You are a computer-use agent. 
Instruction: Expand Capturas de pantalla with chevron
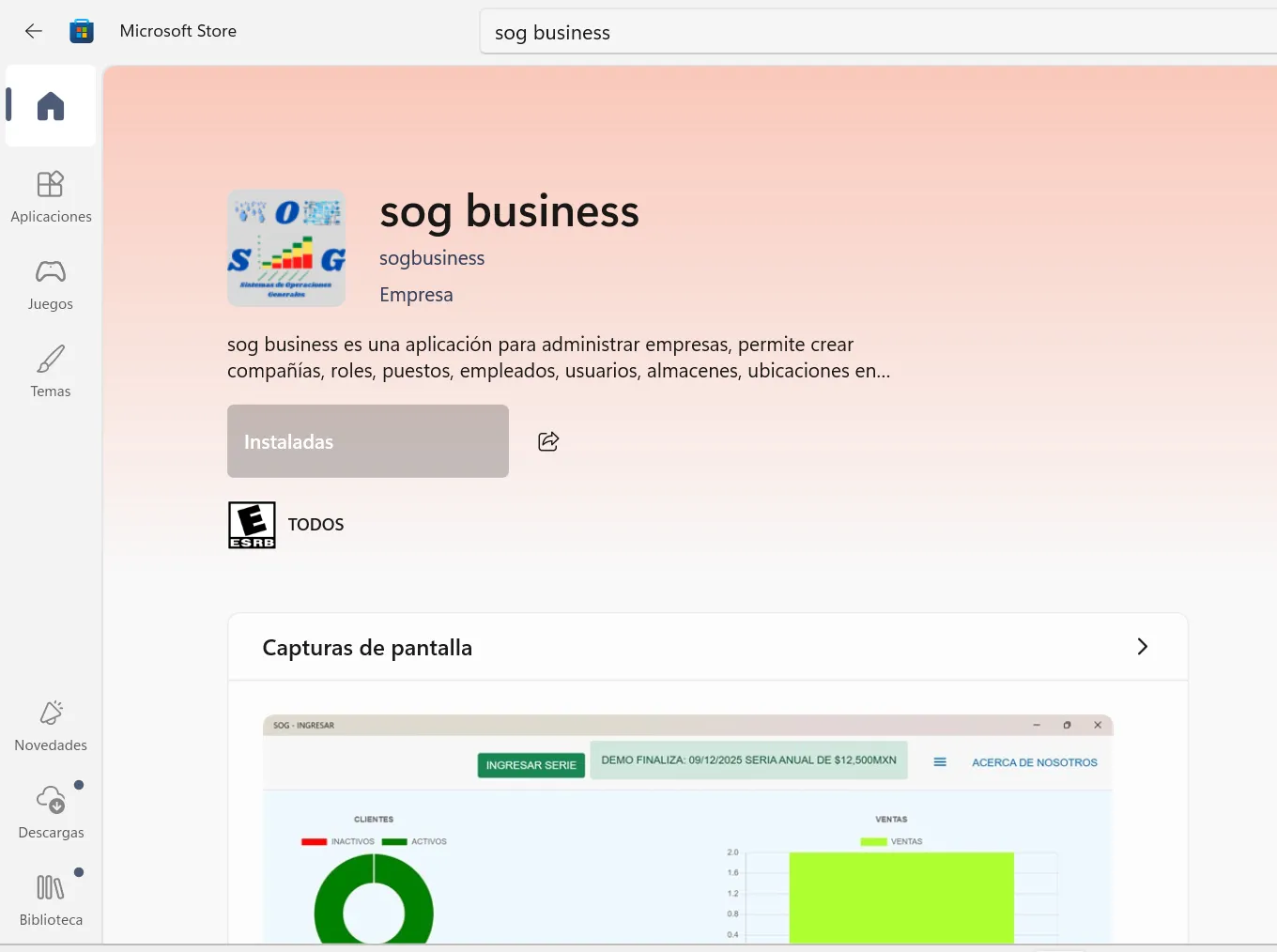(x=1142, y=647)
